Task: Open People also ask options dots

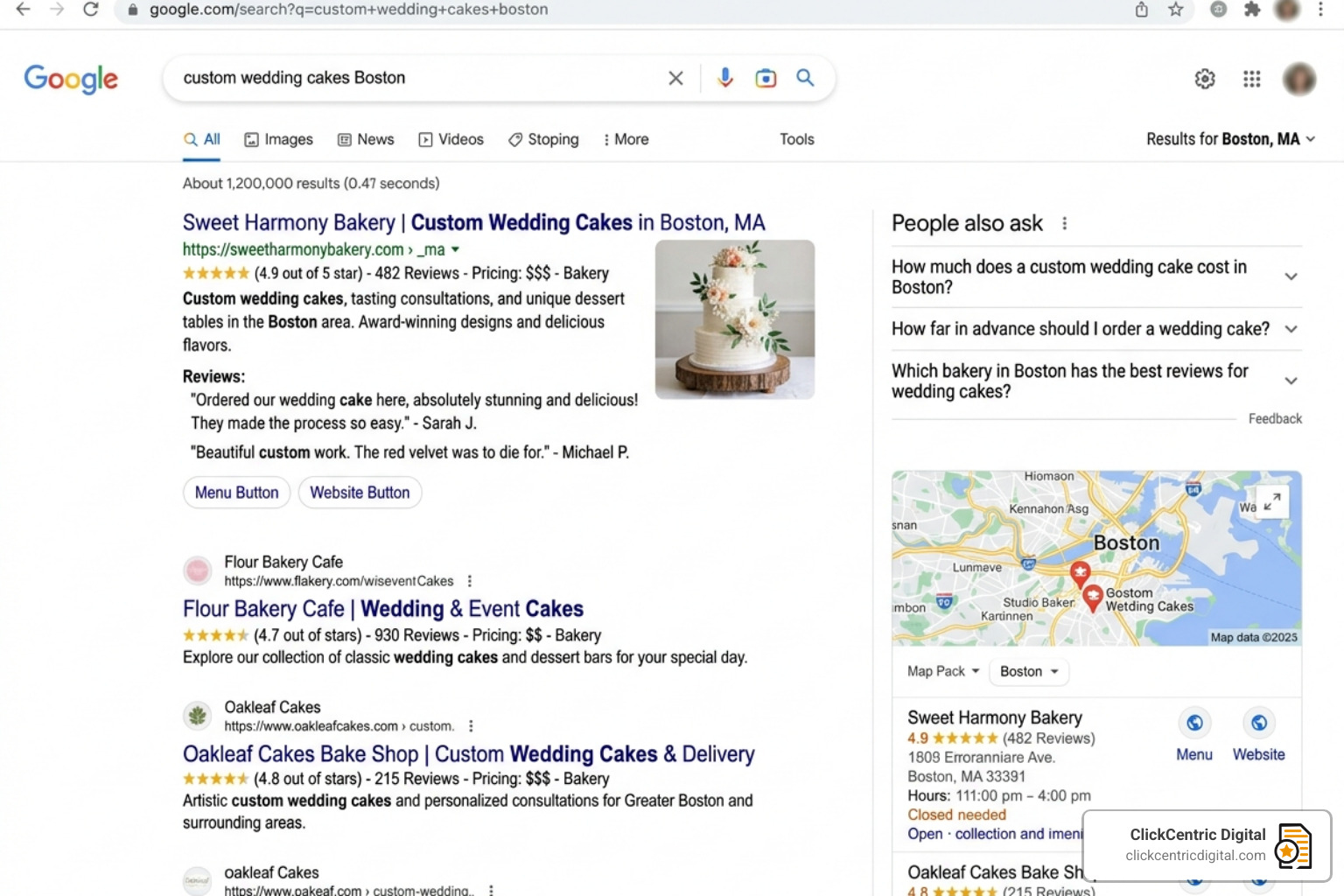Action: point(1064,223)
